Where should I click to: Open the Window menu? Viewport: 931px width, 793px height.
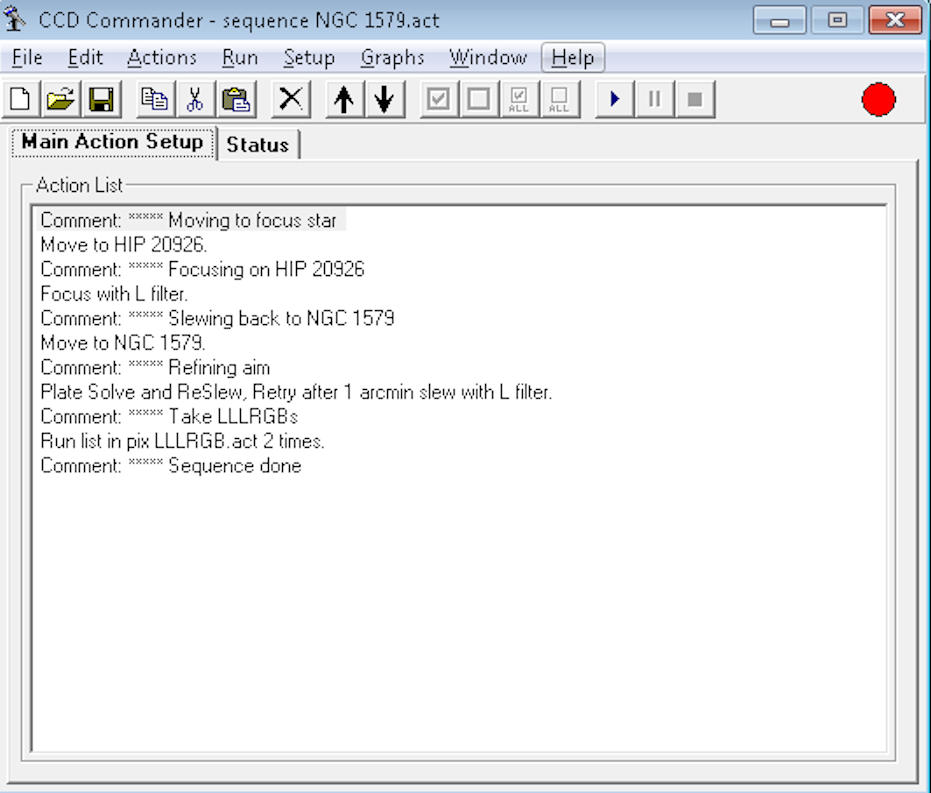click(x=487, y=57)
